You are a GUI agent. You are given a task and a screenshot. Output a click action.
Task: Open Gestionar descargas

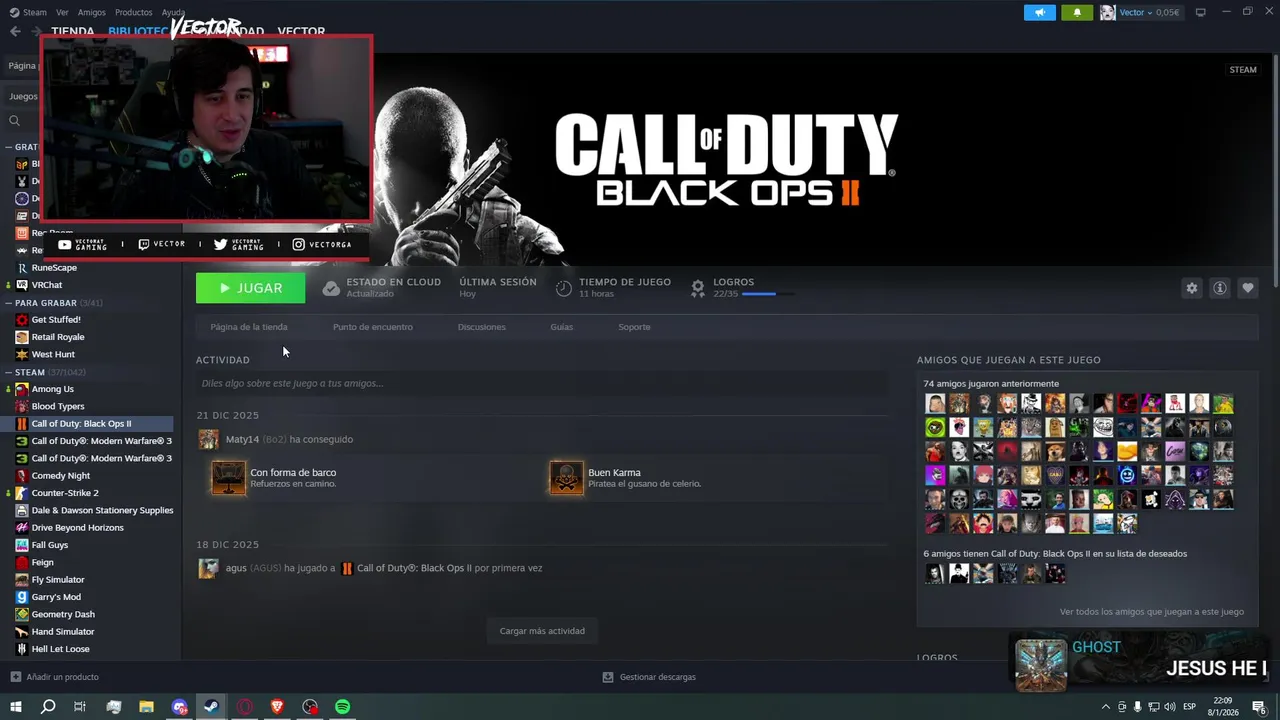[649, 677]
